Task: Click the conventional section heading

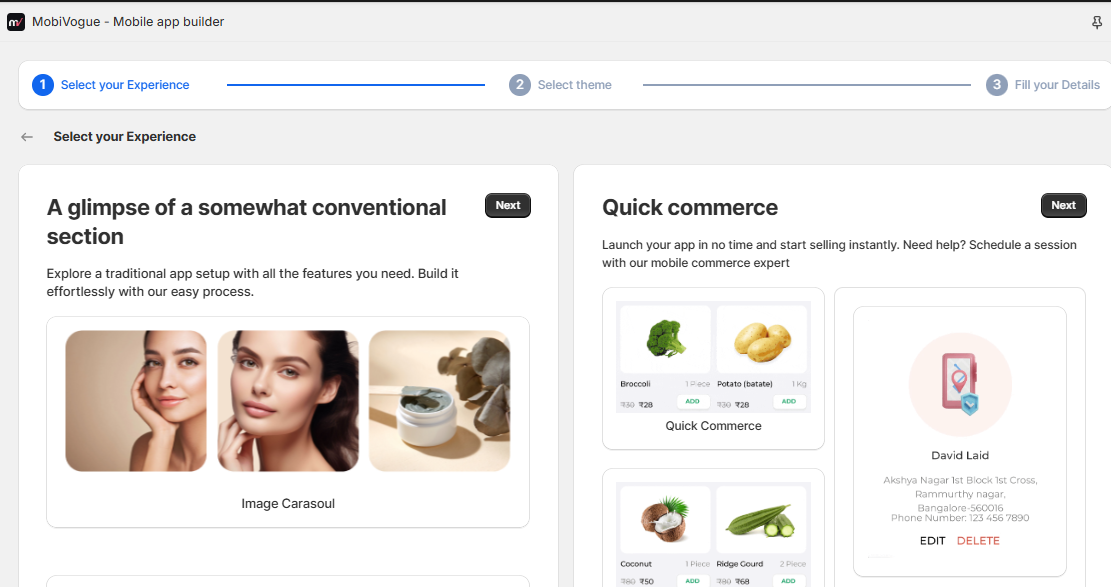Action: tap(247, 222)
